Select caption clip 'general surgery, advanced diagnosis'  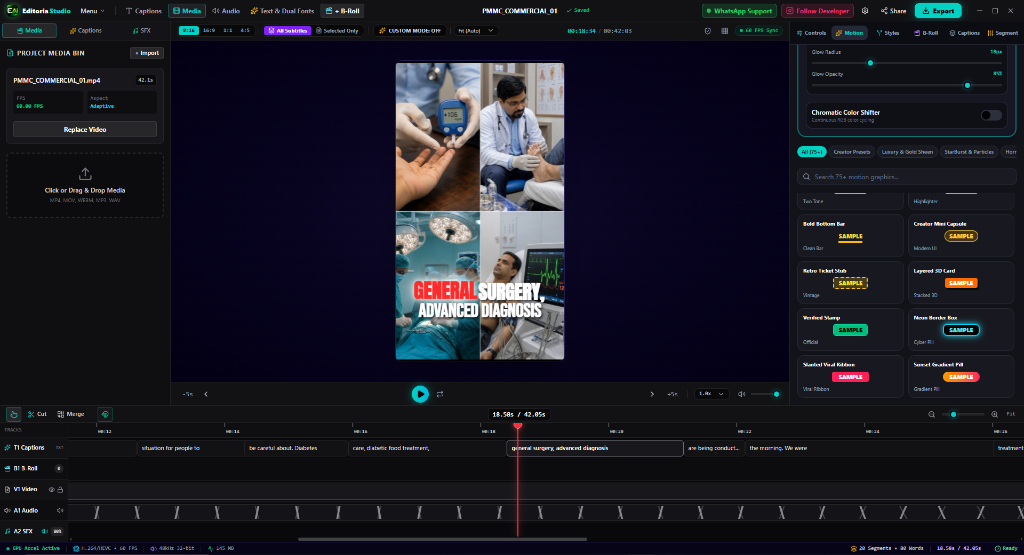595,448
